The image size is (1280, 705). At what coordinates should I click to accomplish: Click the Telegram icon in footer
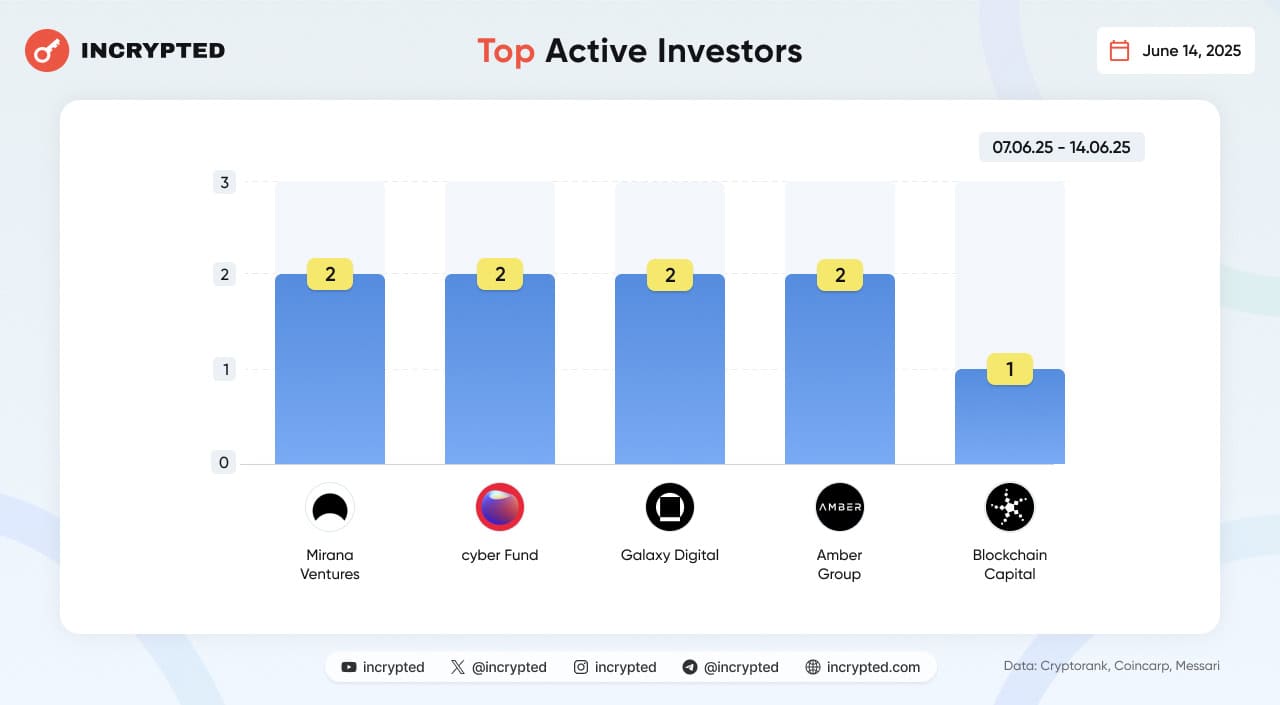(690, 667)
